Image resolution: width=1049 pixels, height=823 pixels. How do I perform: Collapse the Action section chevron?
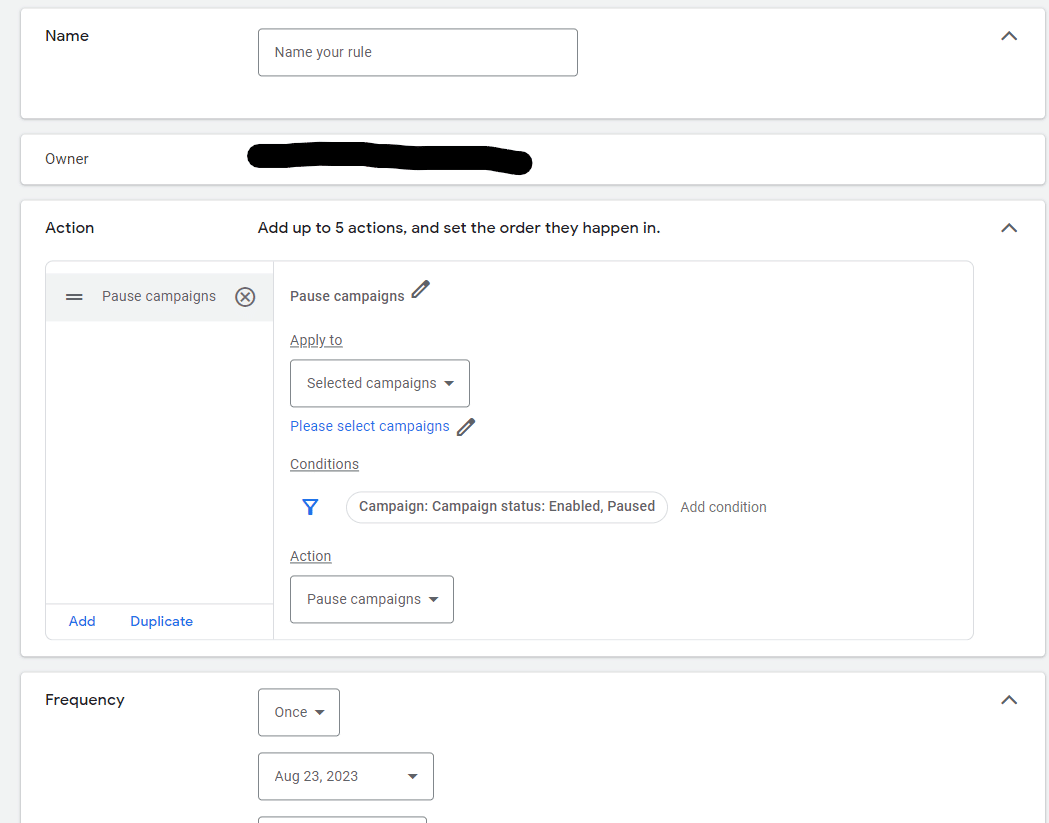point(1009,228)
